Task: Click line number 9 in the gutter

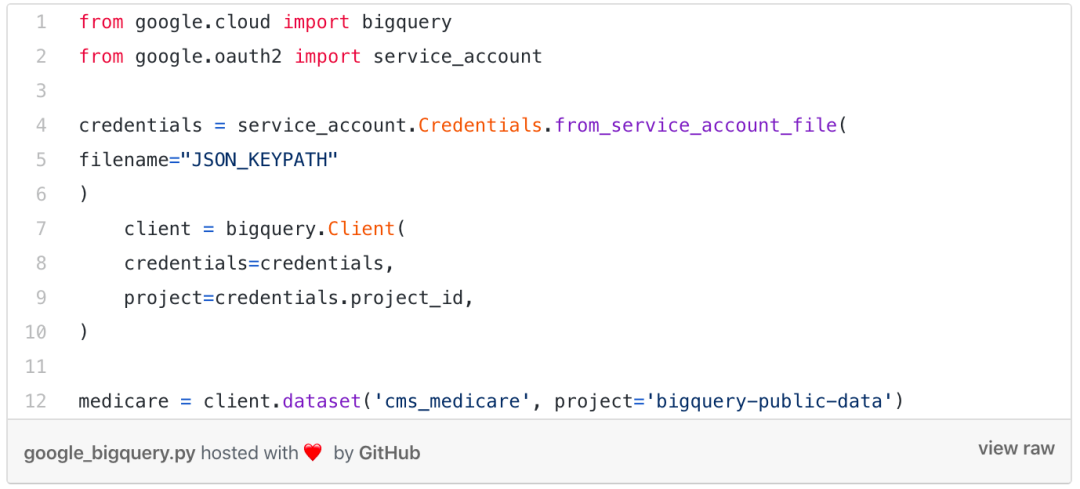Action: point(41,298)
